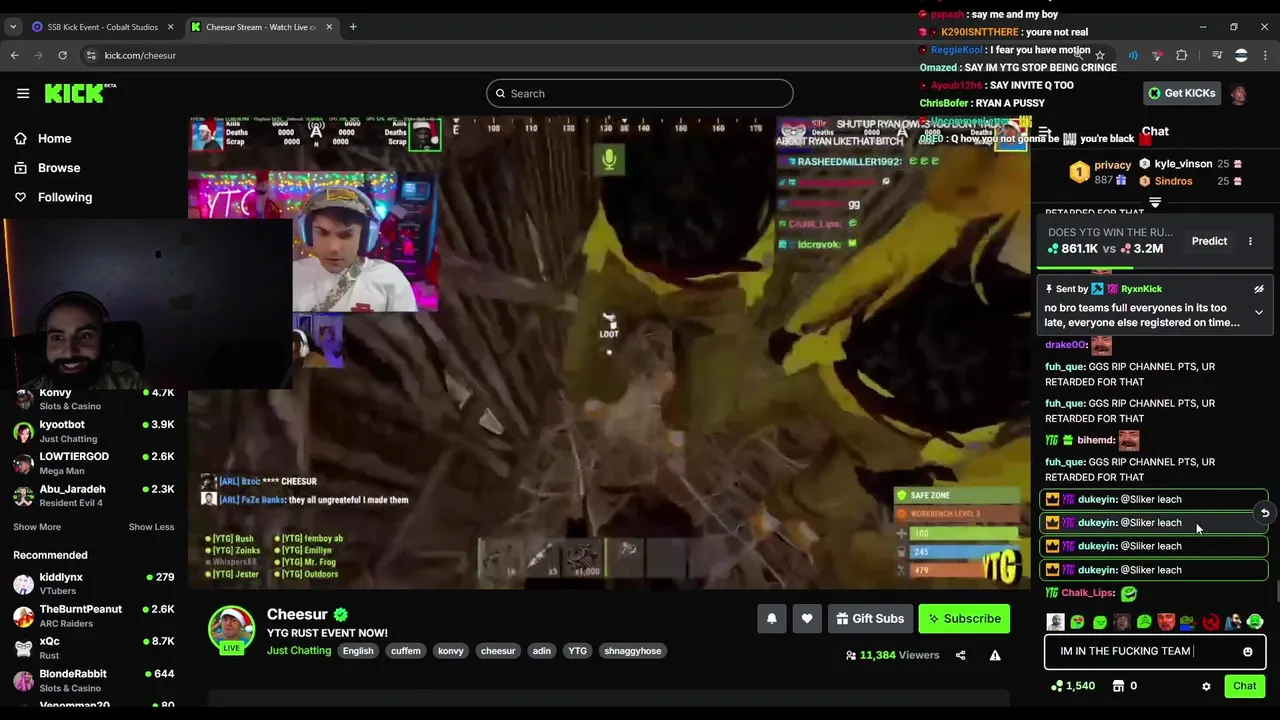
Task: Open a new browser tab
Action: pyautogui.click(x=353, y=27)
